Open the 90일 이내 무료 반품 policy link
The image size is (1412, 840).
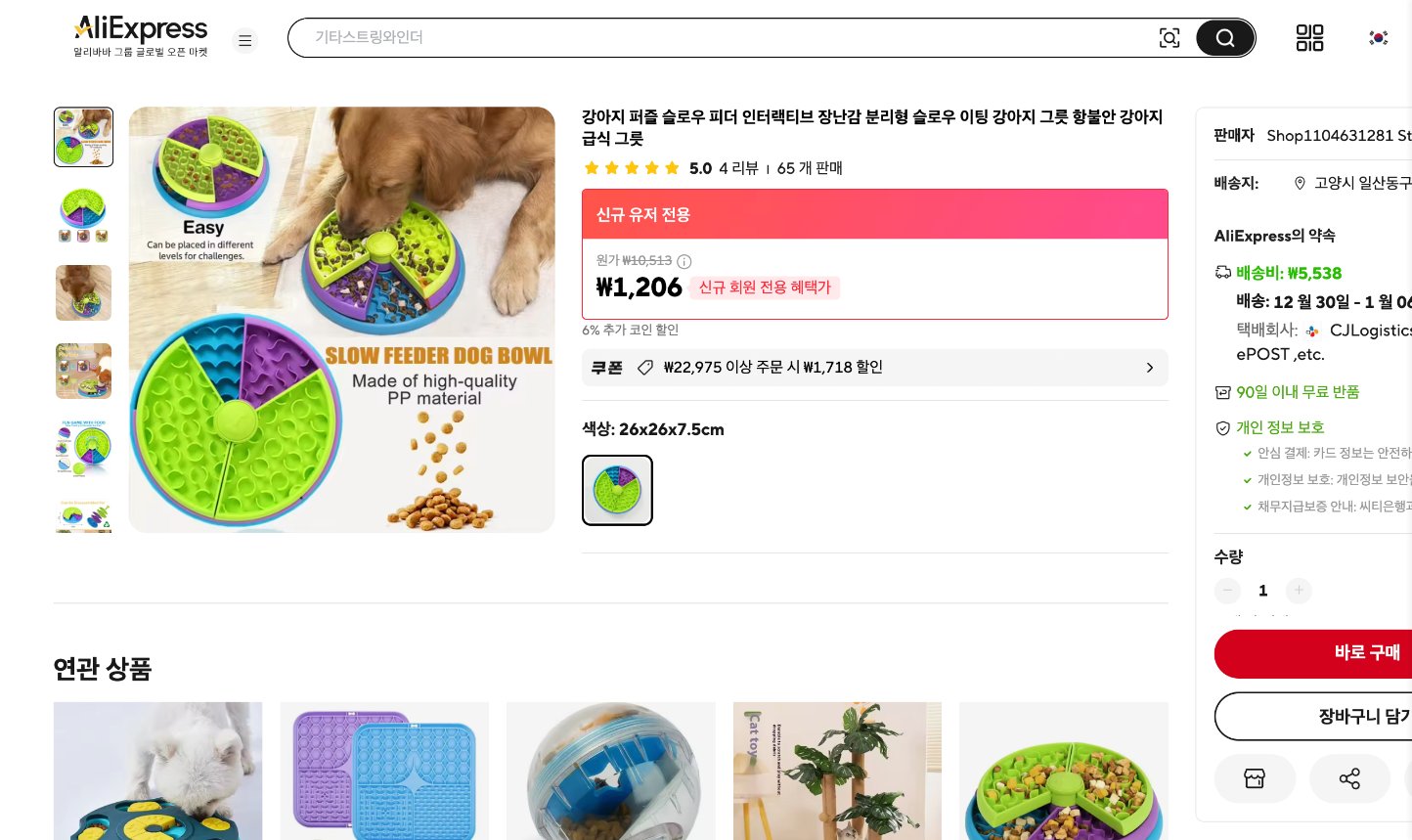[x=1298, y=392]
